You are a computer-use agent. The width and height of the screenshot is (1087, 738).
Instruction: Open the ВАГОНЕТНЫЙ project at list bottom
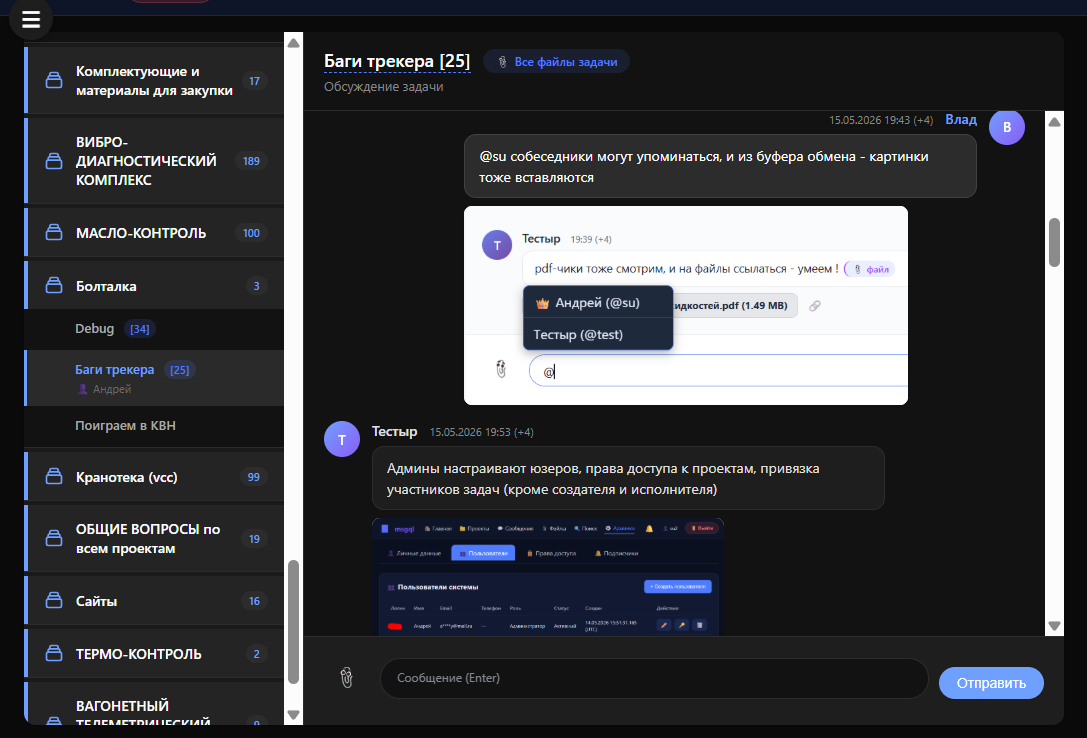155,705
